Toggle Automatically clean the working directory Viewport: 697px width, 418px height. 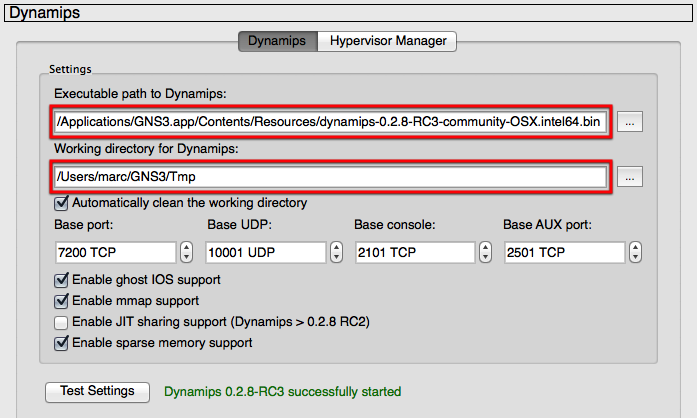coord(61,203)
